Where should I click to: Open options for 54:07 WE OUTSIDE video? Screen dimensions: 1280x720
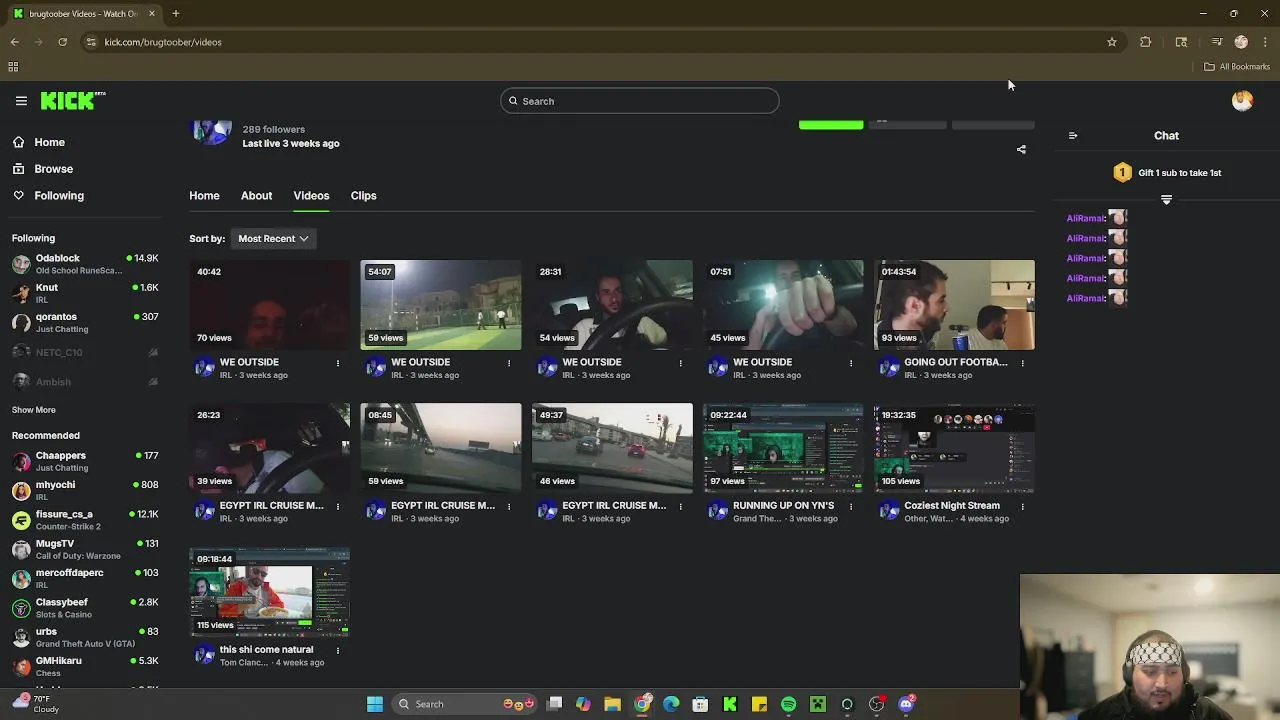pyautogui.click(x=509, y=363)
